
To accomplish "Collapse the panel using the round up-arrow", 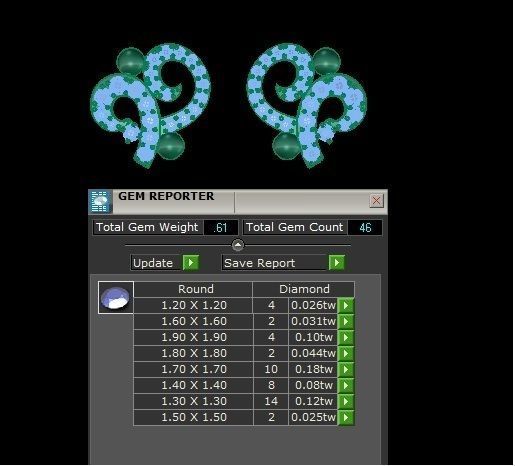I will click(238, 245).
